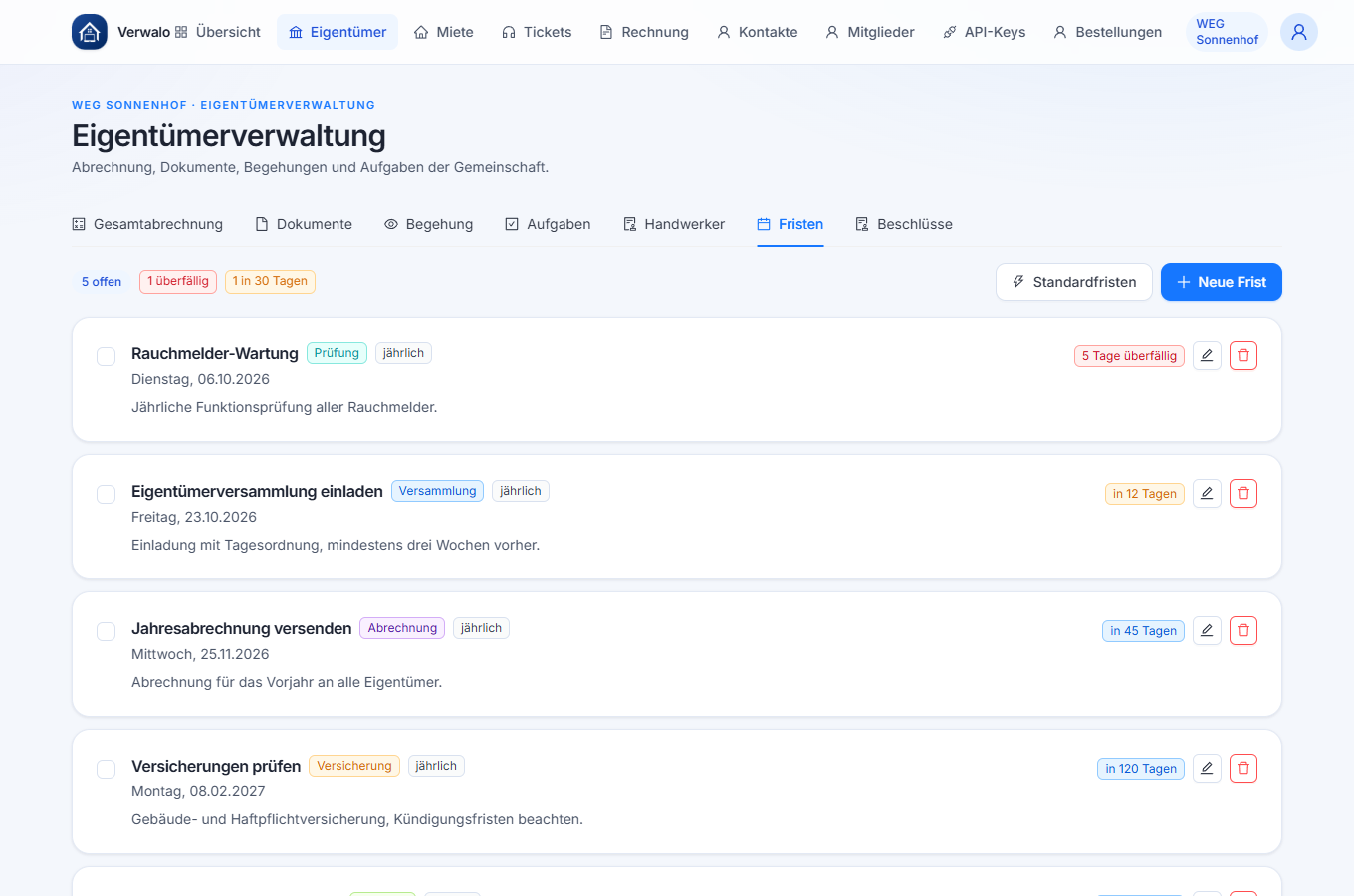The height and width of the screenshot is (896, 1354).
Task: Click the '5 Tage überfällig' status label
Action: pyautogui.click(x=1129, y=356)
